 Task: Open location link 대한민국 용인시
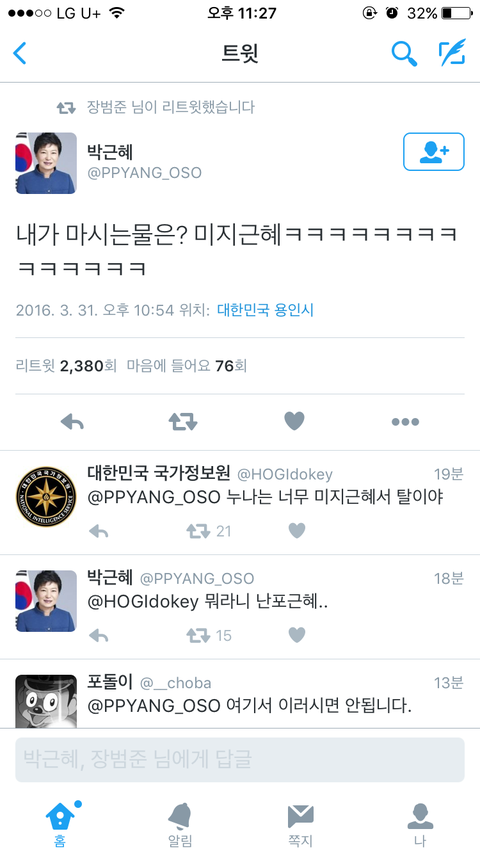coord(265,310)
